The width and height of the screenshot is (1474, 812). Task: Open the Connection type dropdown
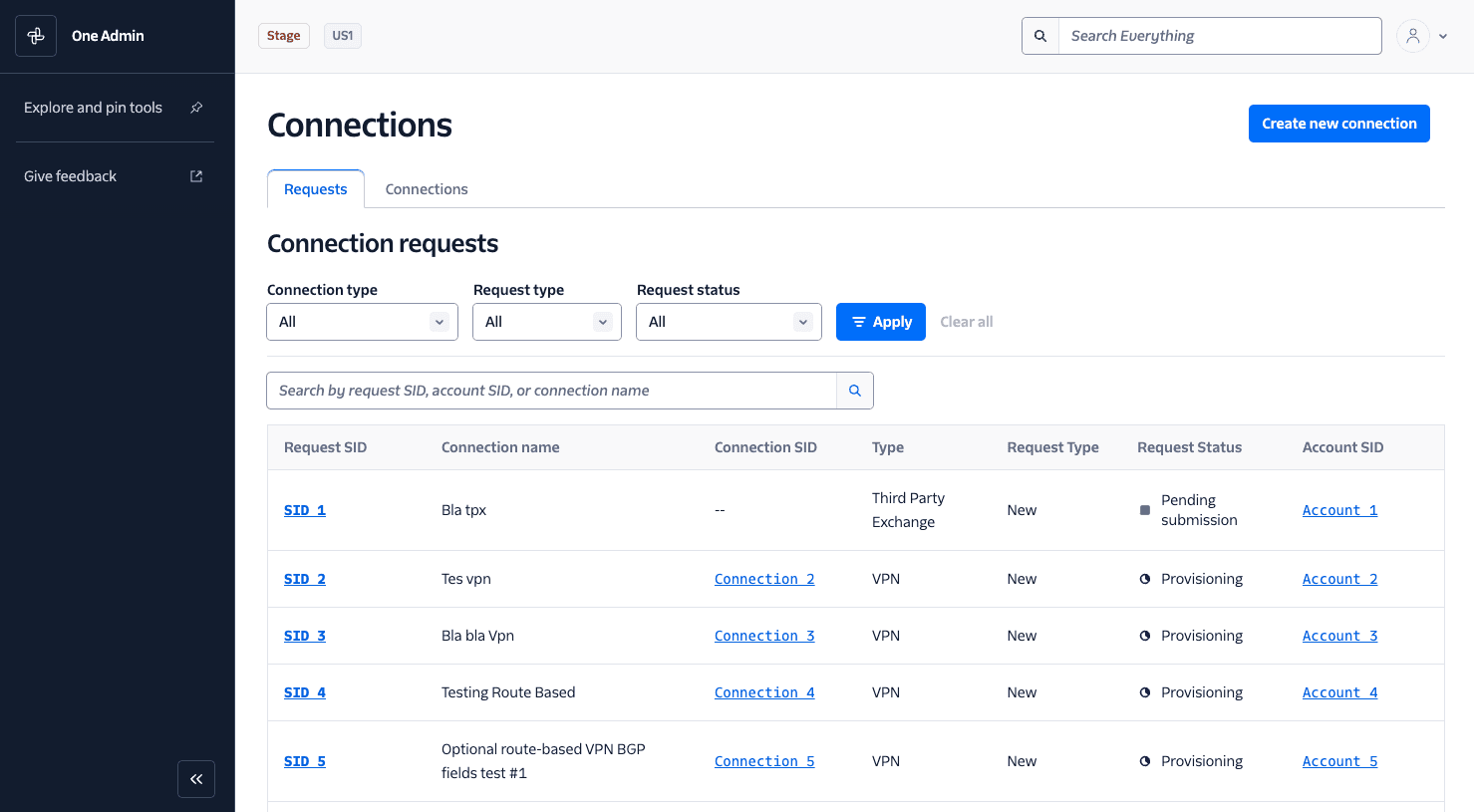pyautogui.click(x=362, y=321)
